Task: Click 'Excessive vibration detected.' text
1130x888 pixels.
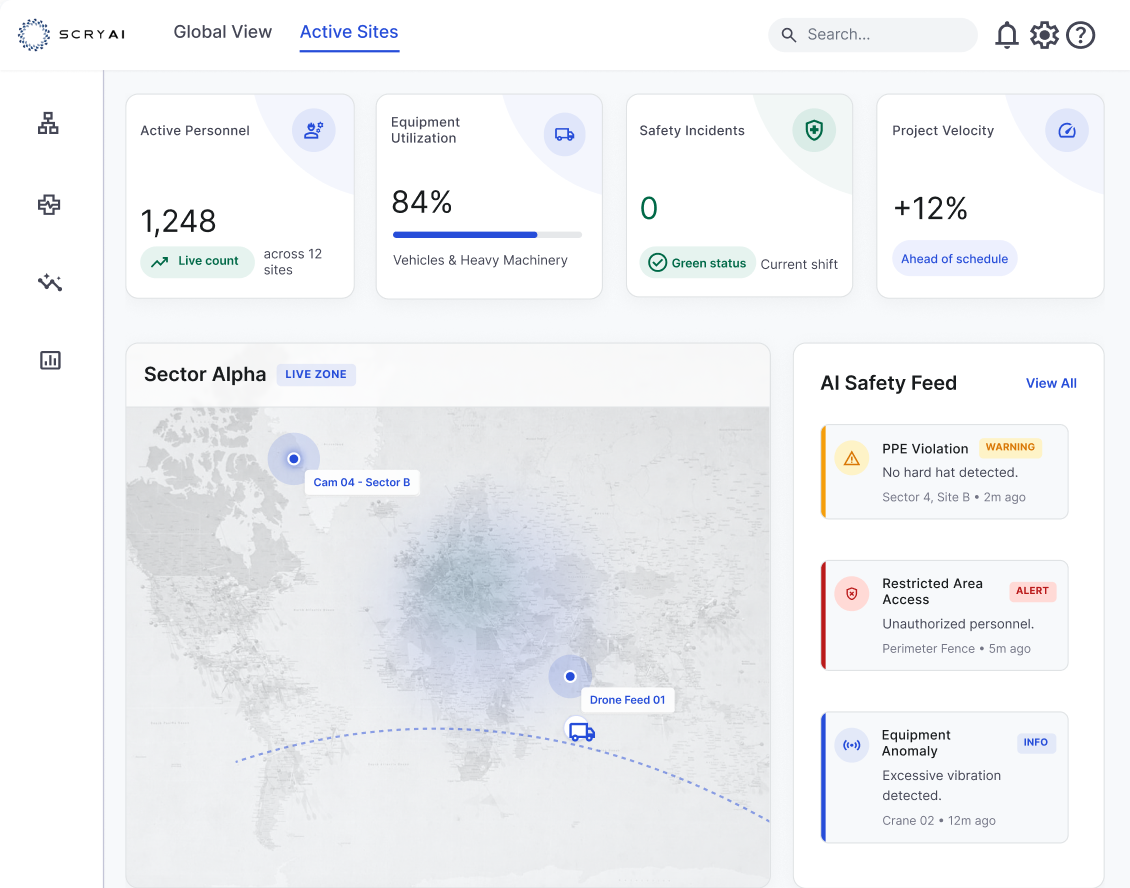Action: tap(941, 786)
